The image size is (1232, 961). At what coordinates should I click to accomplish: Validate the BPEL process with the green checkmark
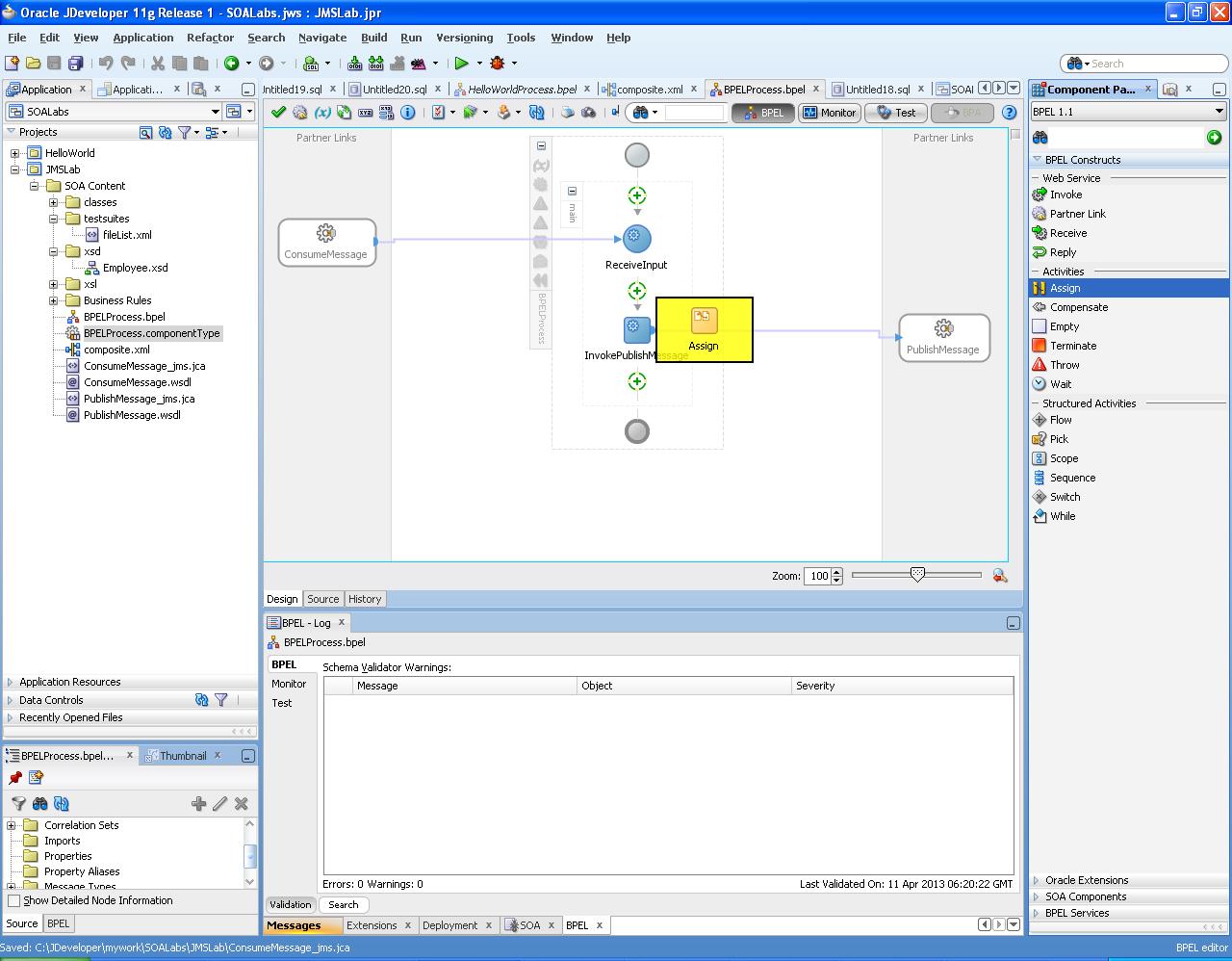(278, 112)
